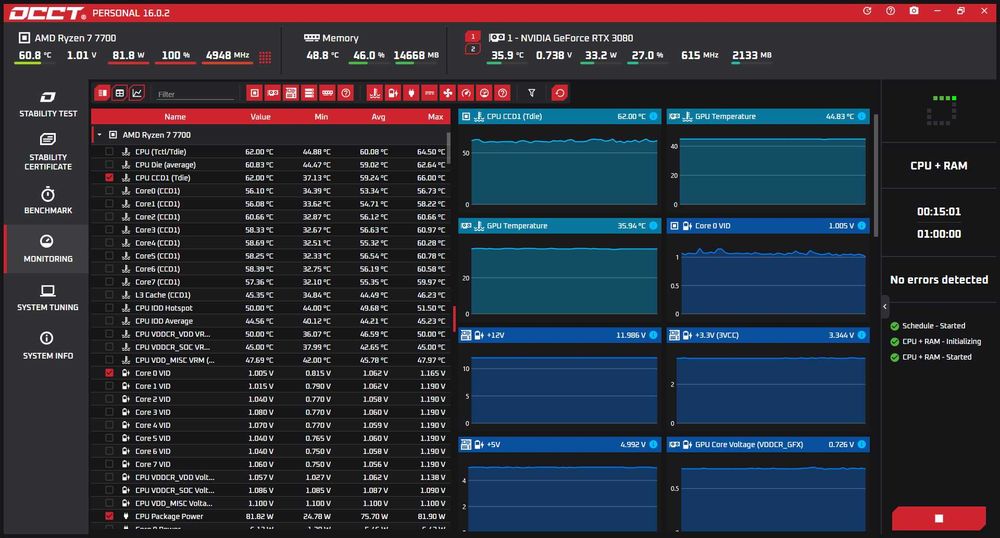Toggle CPU sensors filter icon
Image resolution: width=1000 pixels, height=538 pixels.
[x=254, y=93]
